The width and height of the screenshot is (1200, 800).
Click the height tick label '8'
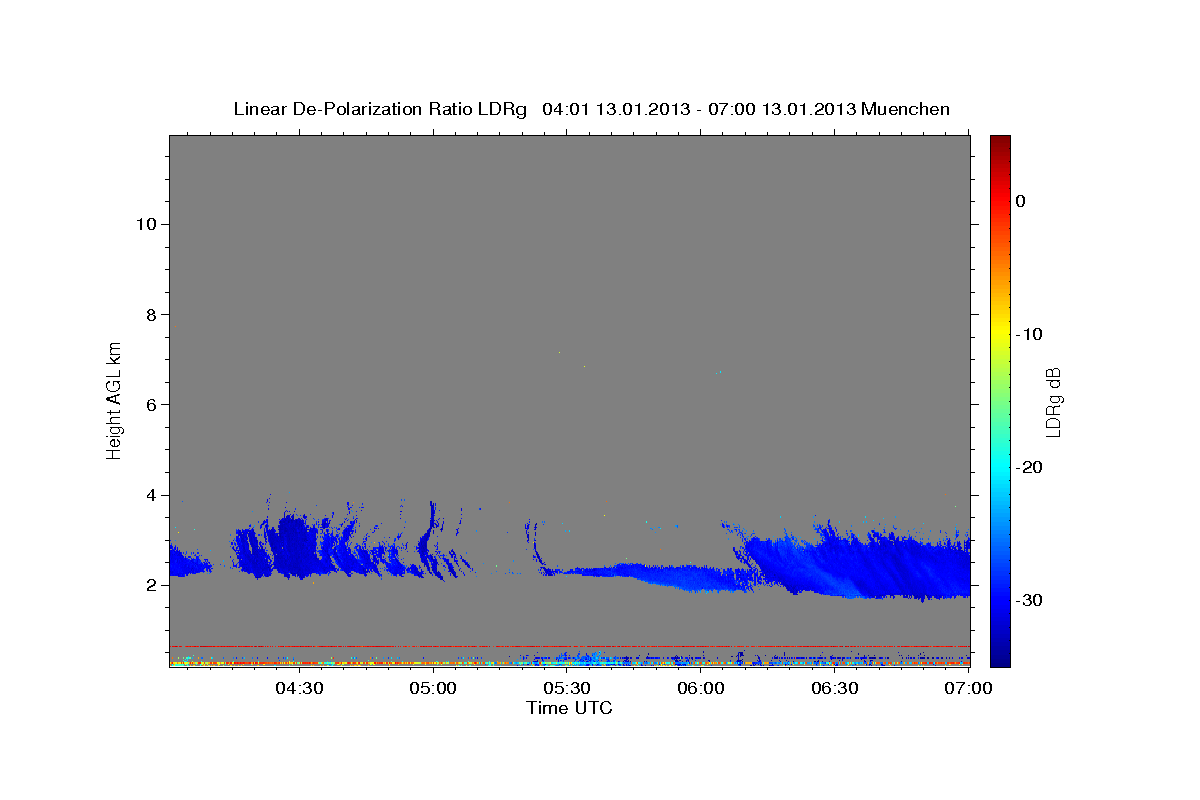[150, 314]
